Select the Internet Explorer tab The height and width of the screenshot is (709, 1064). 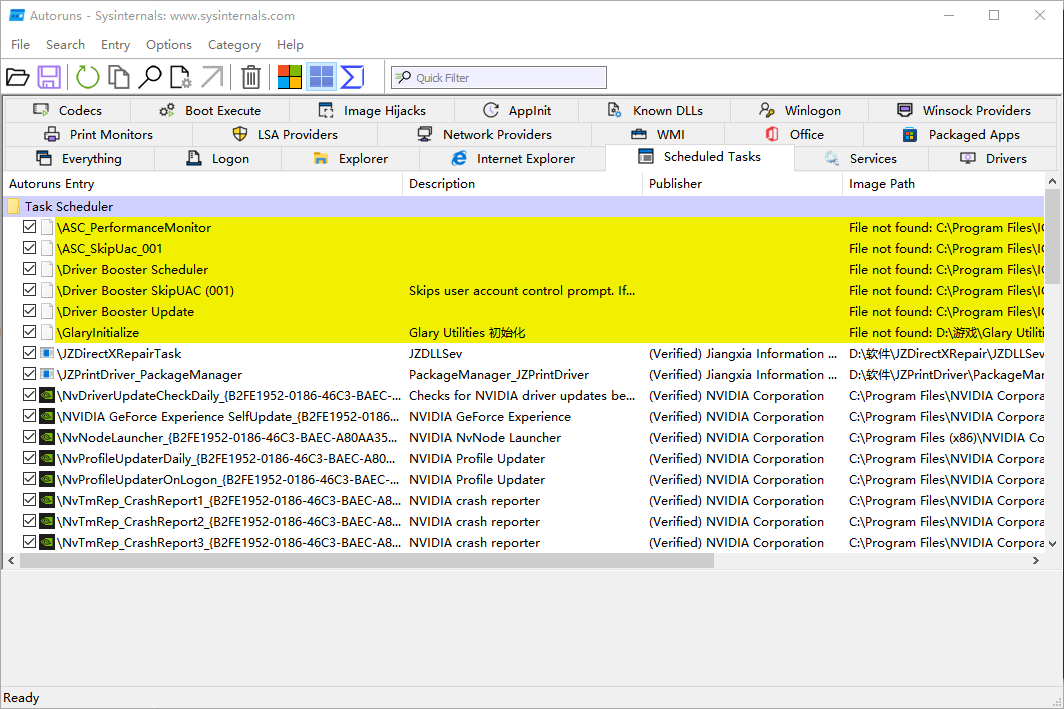pyautogui.click(x=512, y=159)
